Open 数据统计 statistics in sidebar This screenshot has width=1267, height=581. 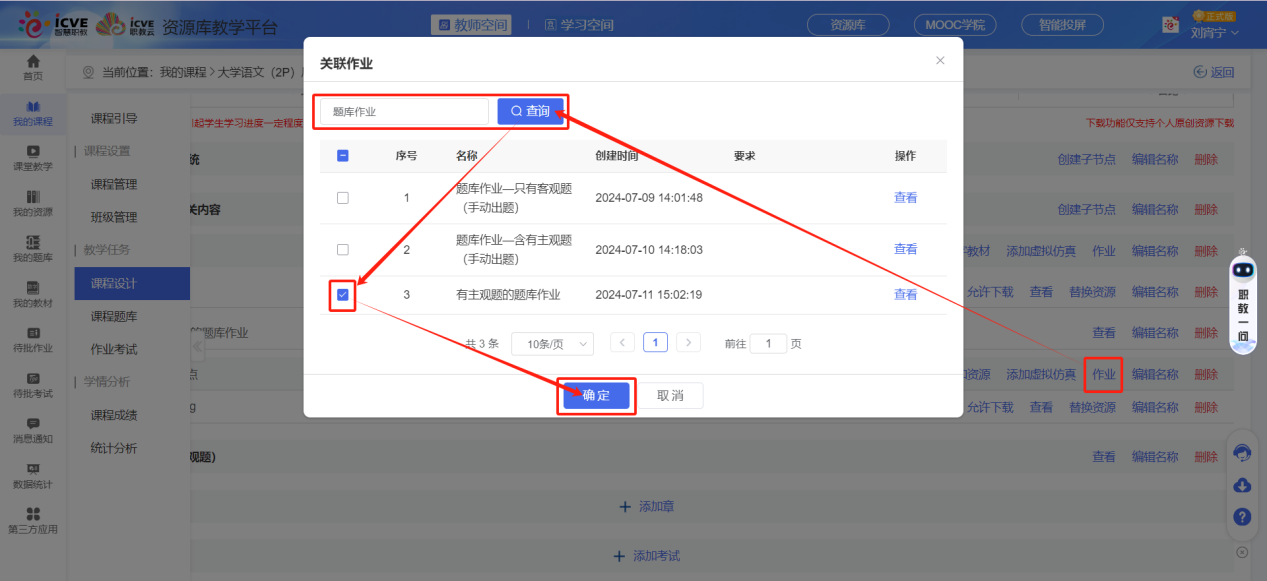31,474
